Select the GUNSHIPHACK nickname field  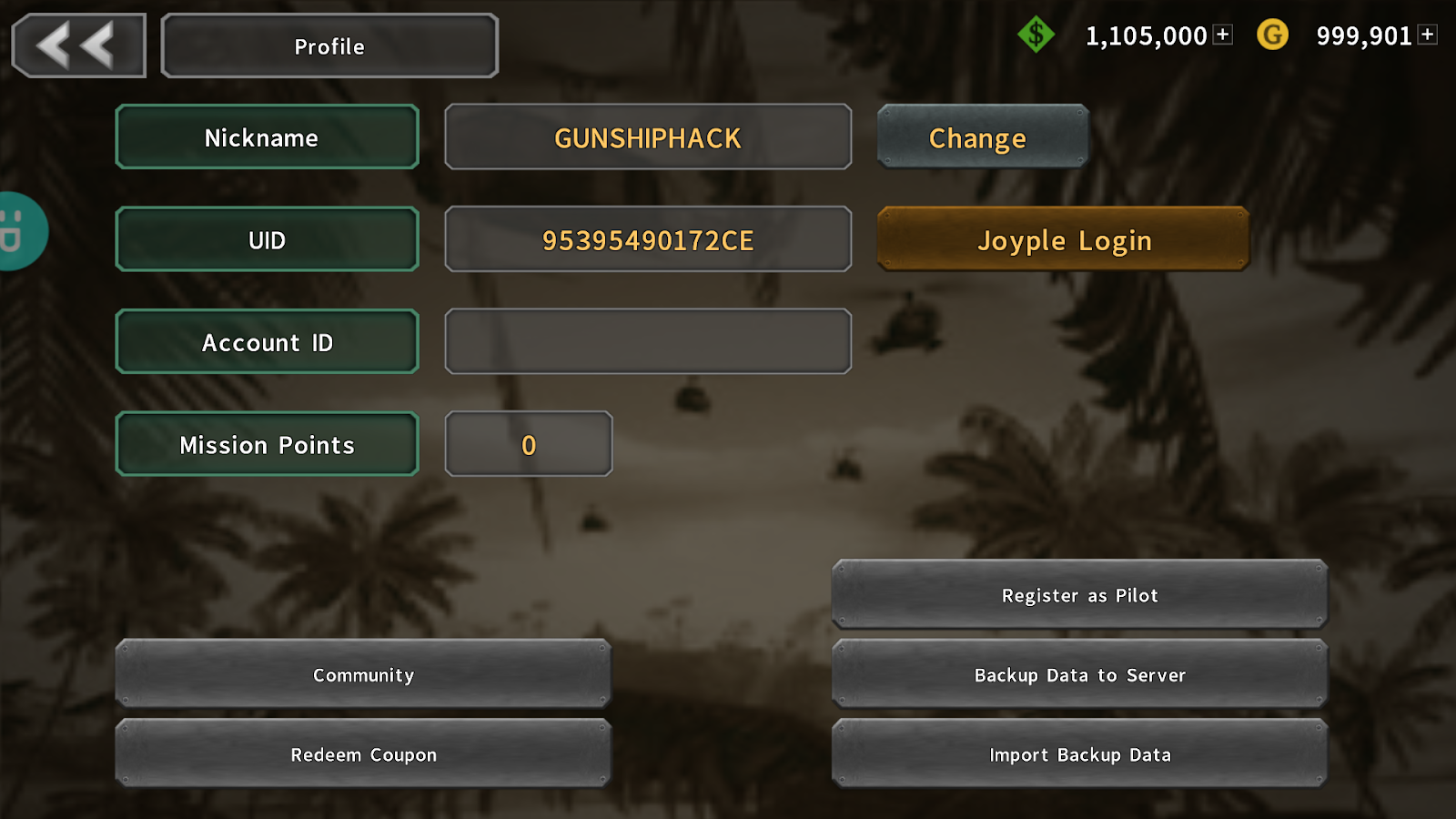coord(648,136)
